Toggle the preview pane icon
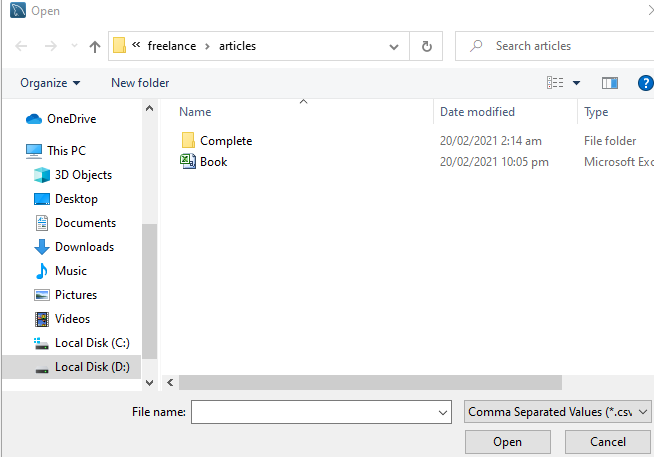The width and height of the screenshot is (654, 457). click(x=609, y=83)
